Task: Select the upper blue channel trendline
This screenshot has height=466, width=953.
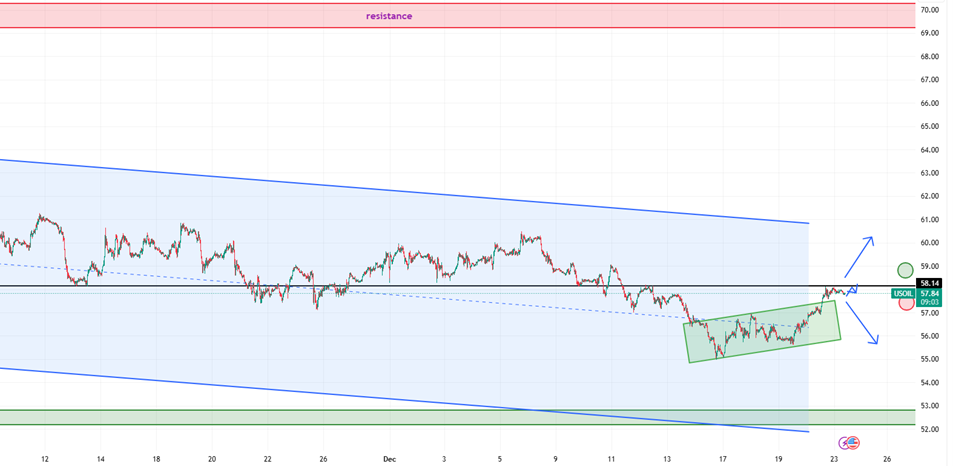Action: click(400, 191)
